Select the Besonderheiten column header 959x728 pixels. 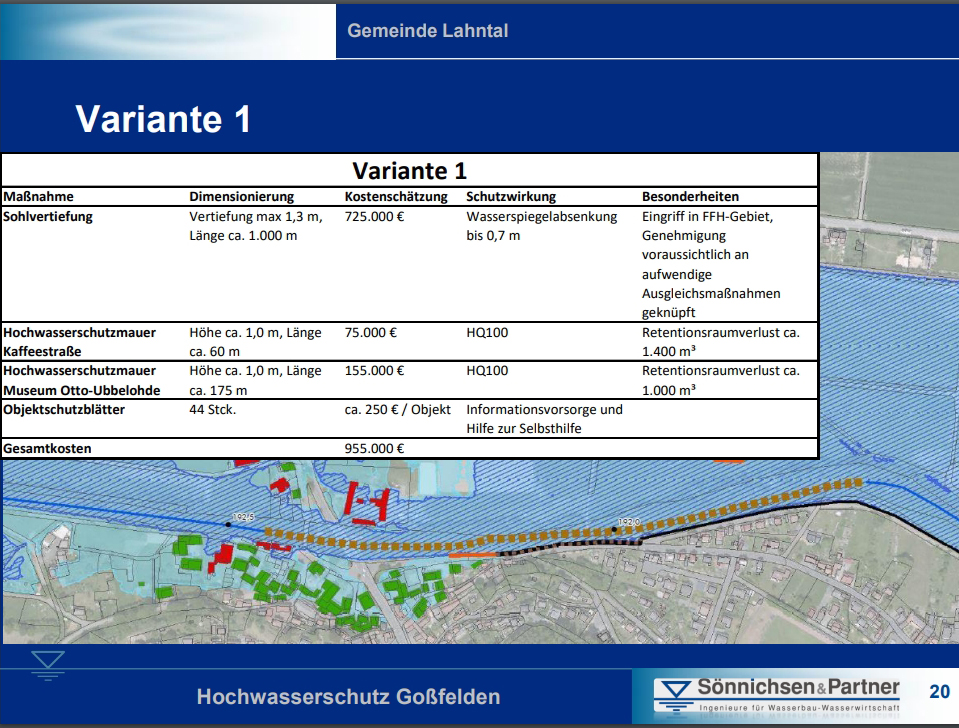pyautogui.click(x=690, y=197)
